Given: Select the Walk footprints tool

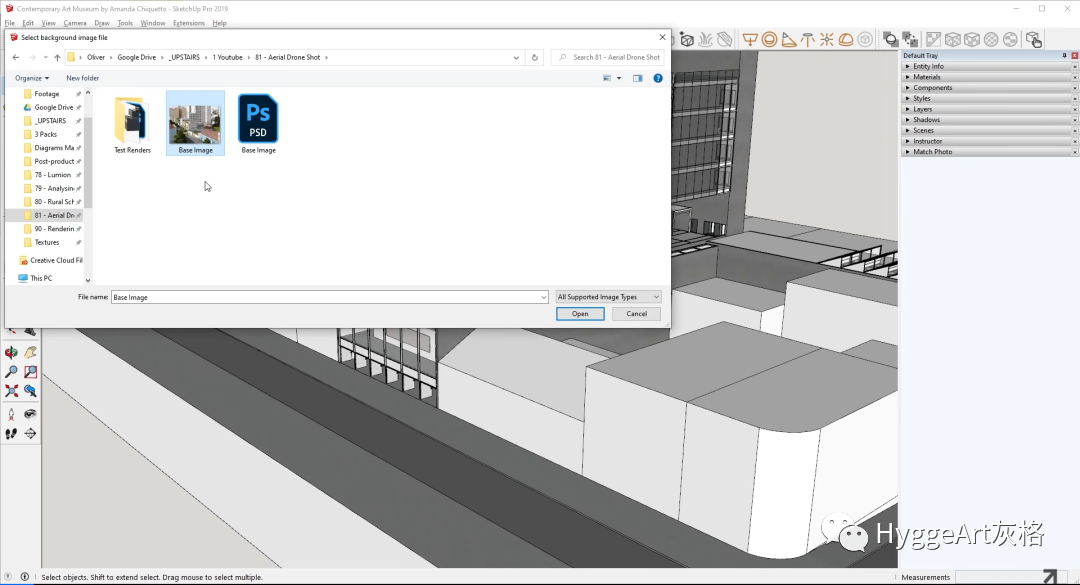Looking at the screenshot, I should point(11,433).
